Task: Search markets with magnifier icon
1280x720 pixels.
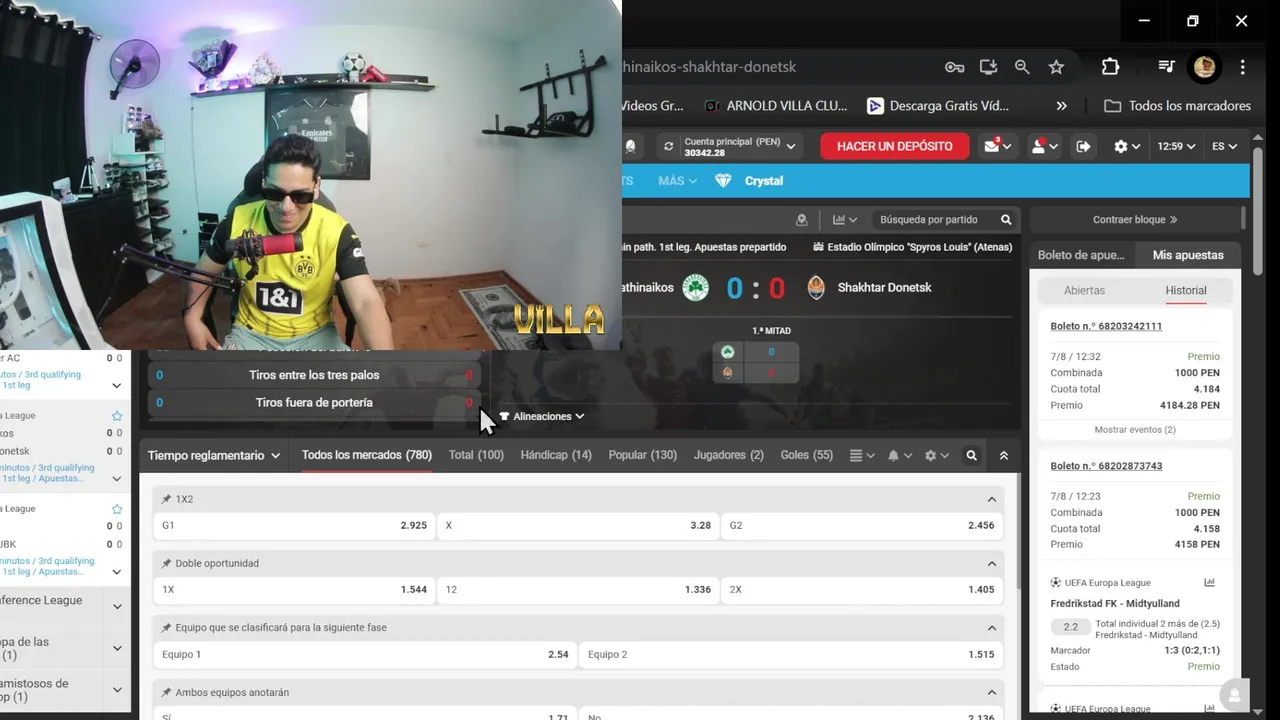Action: point(971,455)
